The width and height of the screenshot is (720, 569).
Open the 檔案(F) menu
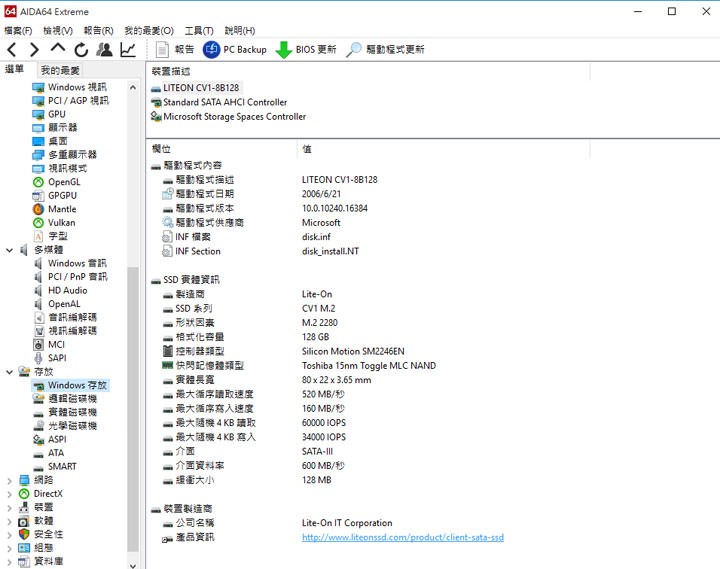pyautogui.click(x=18, y=31)
